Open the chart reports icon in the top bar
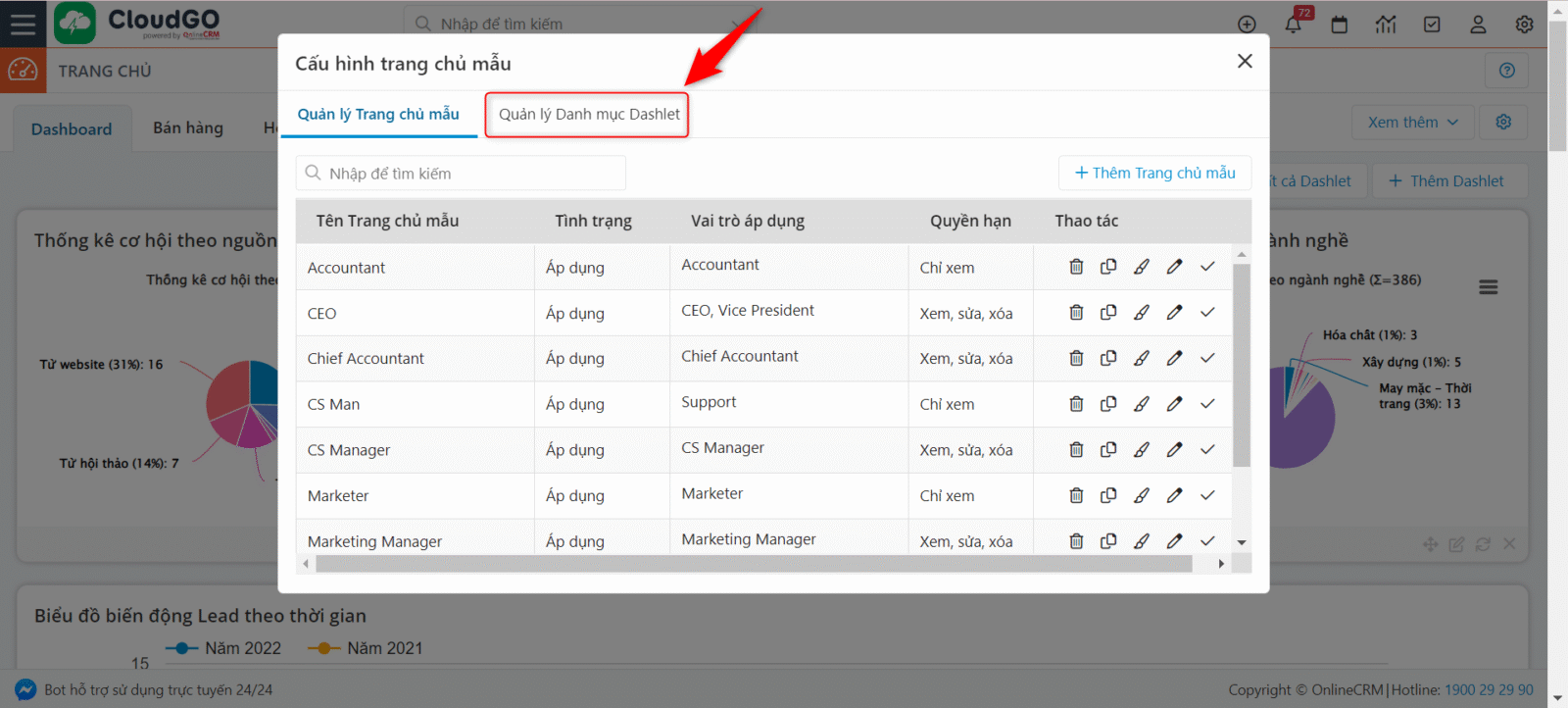This screenshot has width=1568, height=708. pos(1386,25)
